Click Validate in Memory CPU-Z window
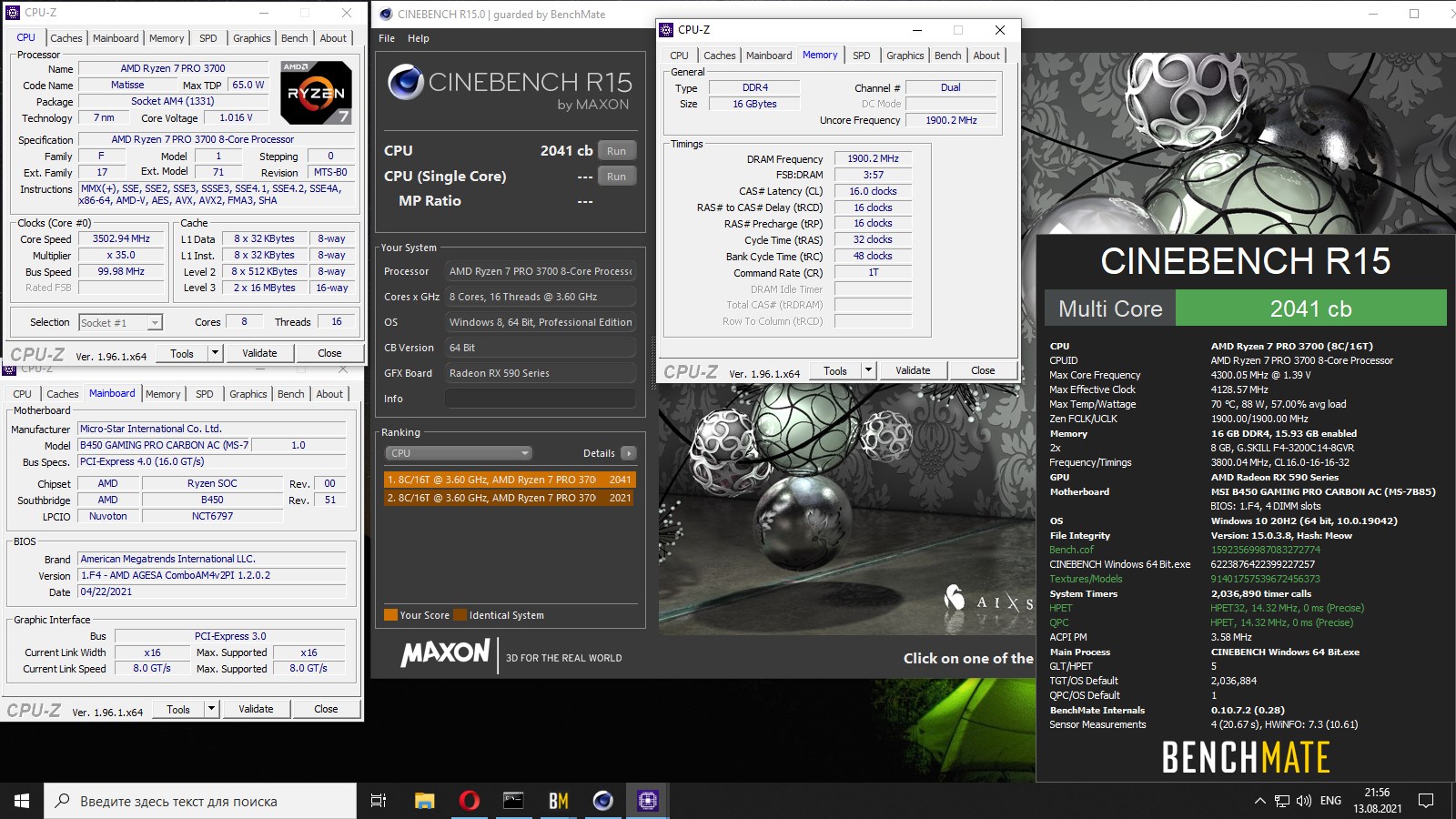Viewport: 1456px width, 819px height. coord(913,370)
